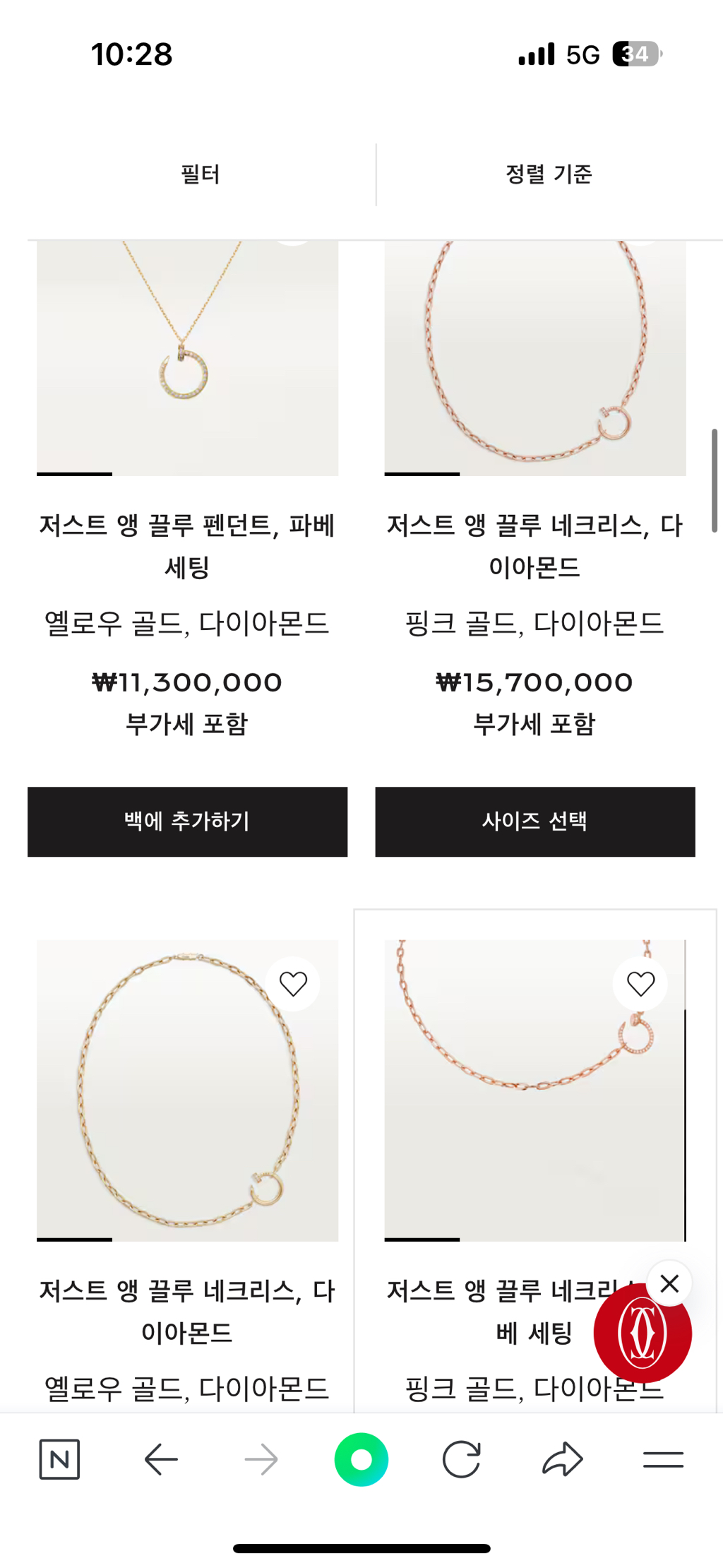Open the browser two-line menu icon

663,1459
